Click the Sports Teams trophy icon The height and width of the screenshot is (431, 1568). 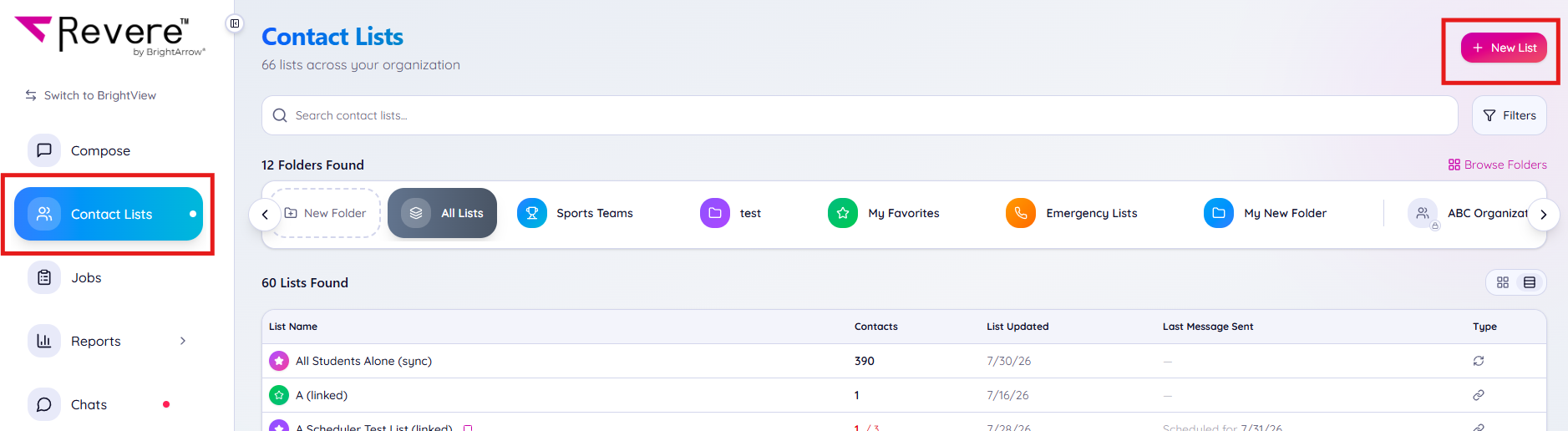[532, 213]
